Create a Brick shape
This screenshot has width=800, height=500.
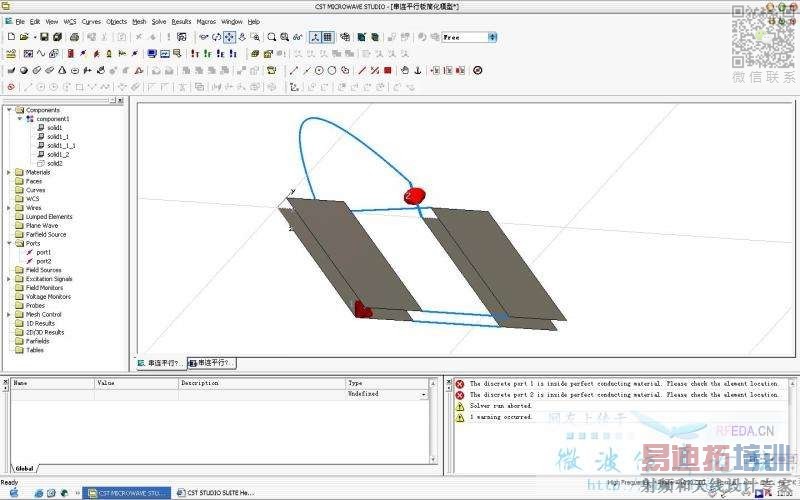click(11, 70)
